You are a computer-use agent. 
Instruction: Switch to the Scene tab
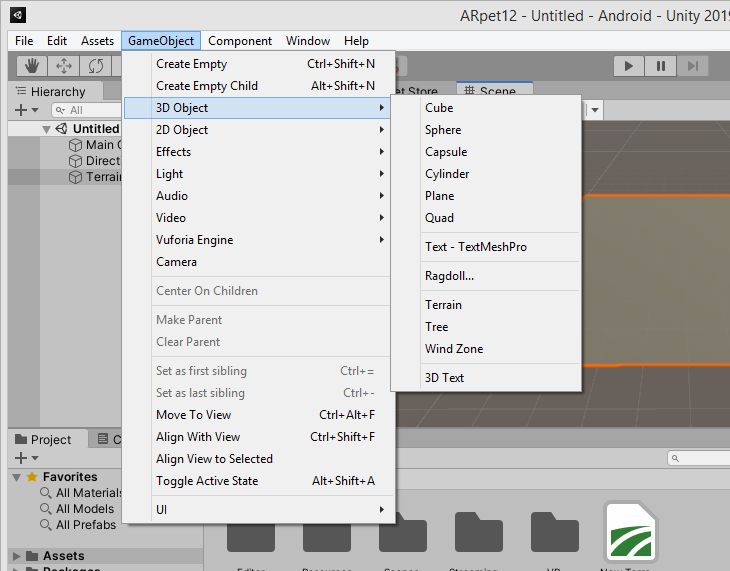pos(494,90)
